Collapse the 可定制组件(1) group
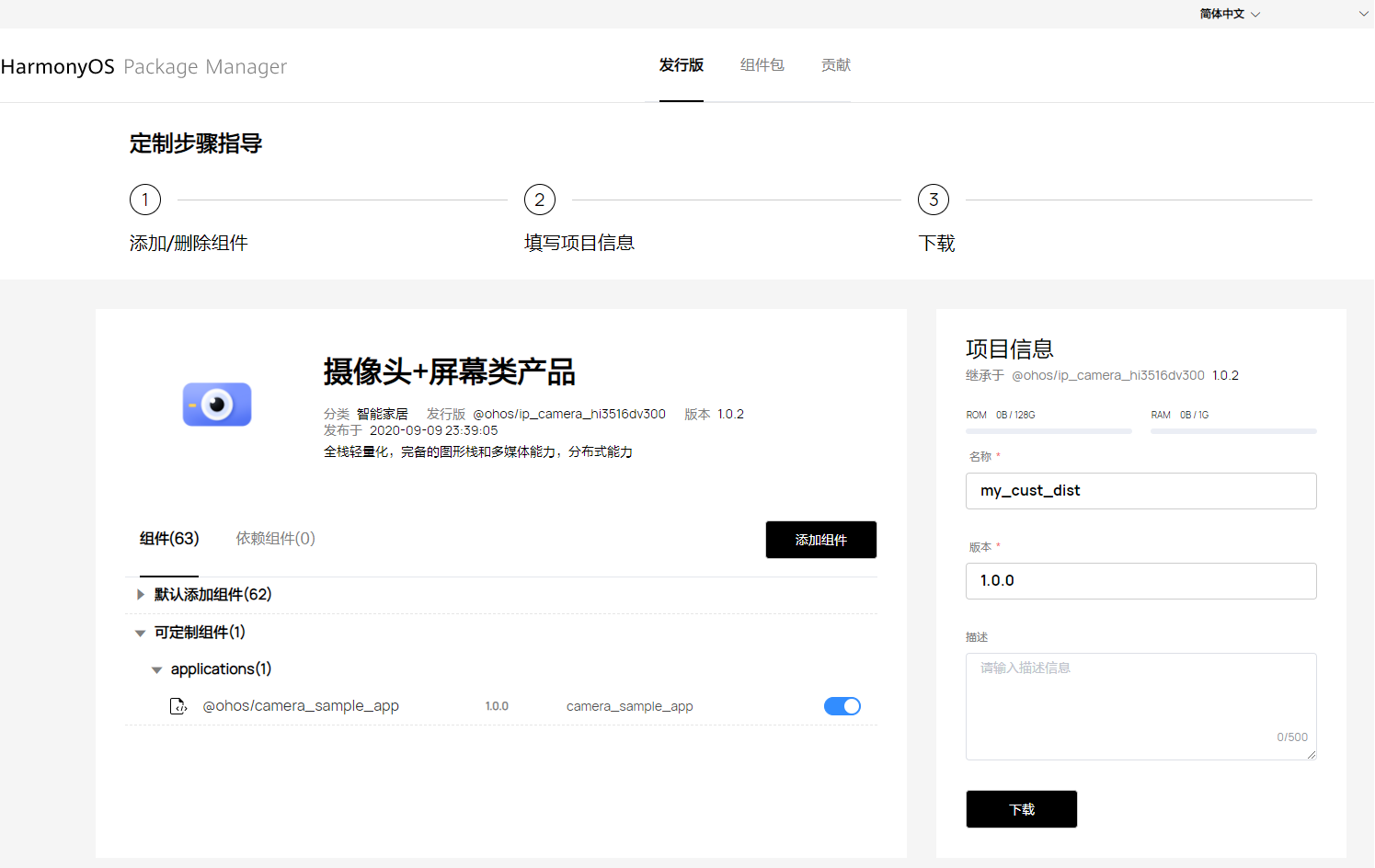Viewport: 1375px width, 868px height. [140, 633]
